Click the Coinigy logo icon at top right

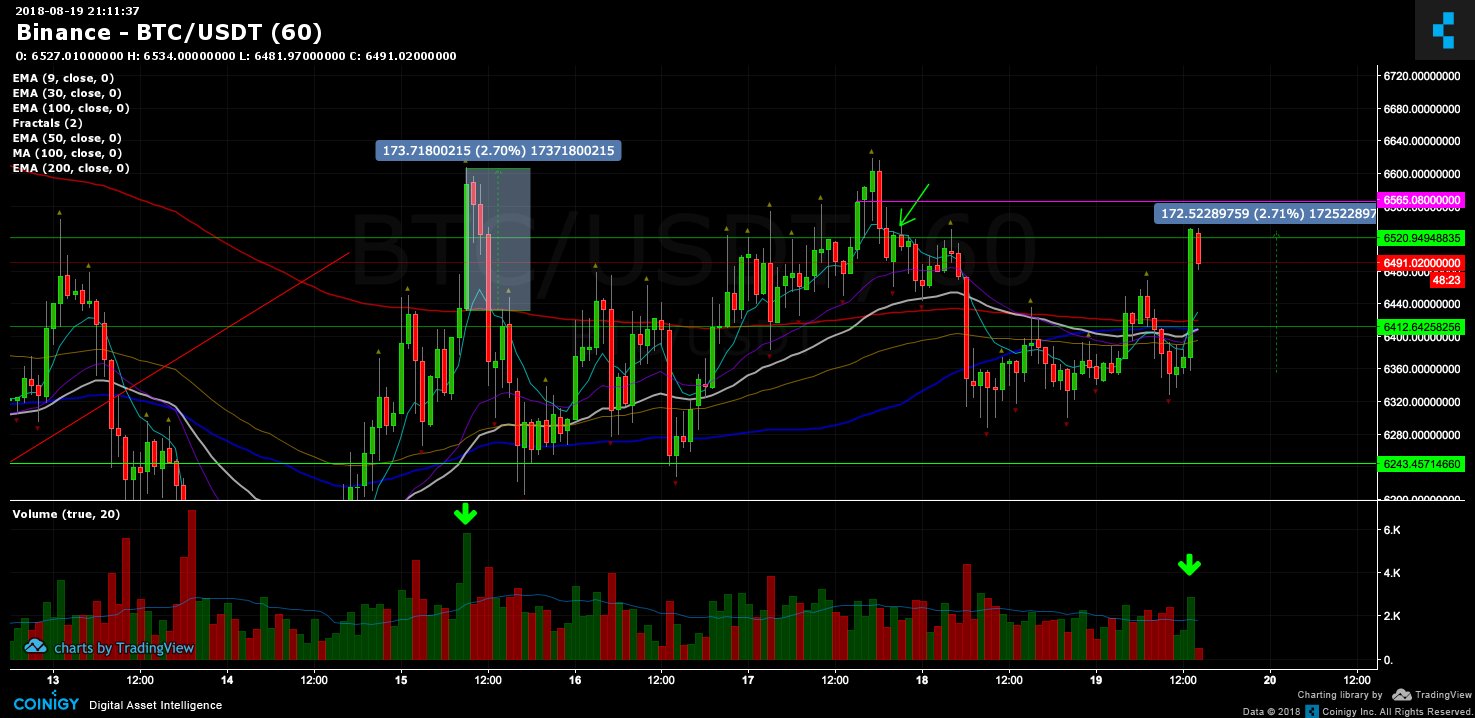pyautogui.click(x=1444, y=29)
